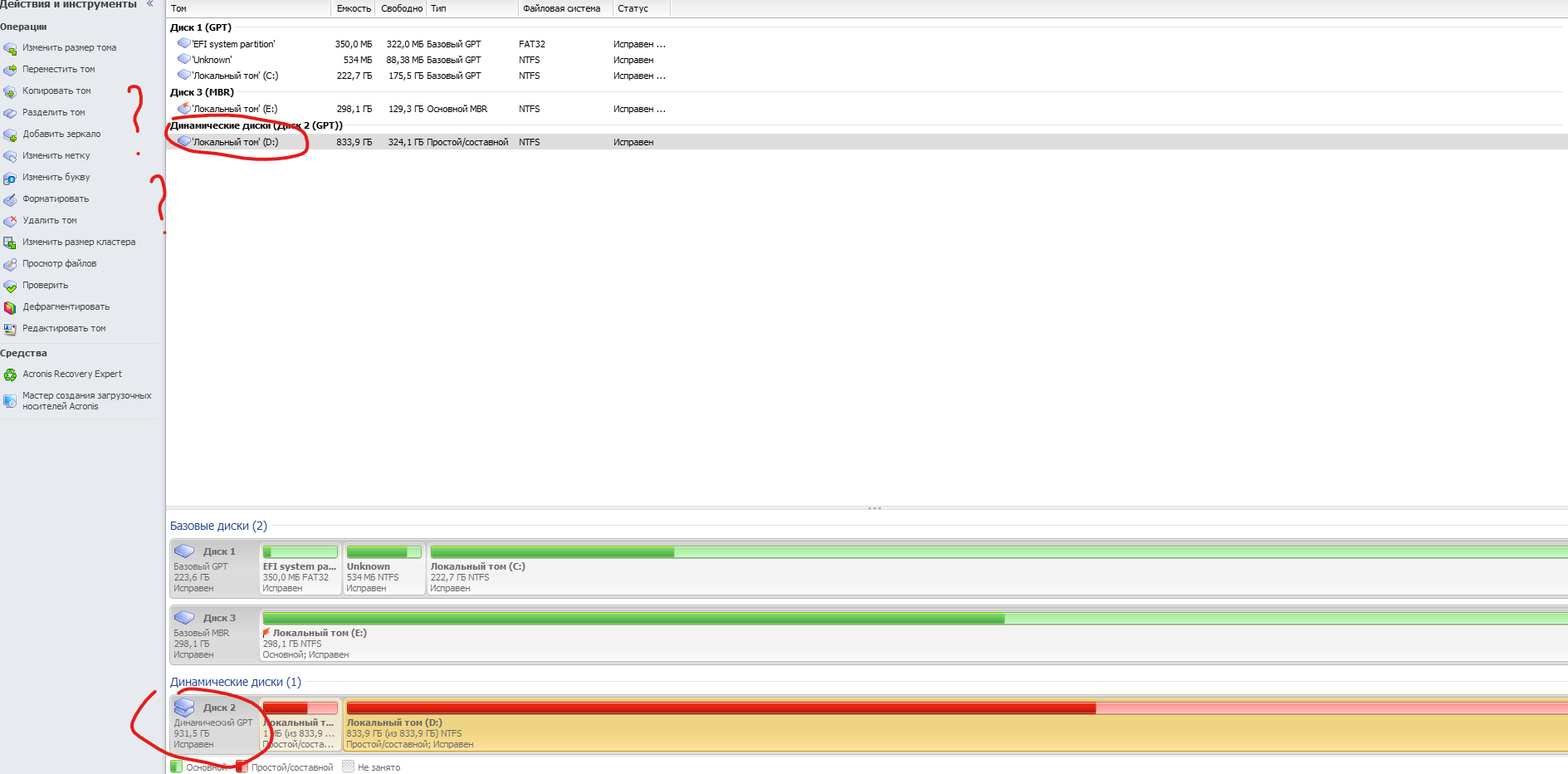Click the 'Изменить метку' icon
The width and height of the screenshot is (1568, 774).
click(x=10, y=156)
